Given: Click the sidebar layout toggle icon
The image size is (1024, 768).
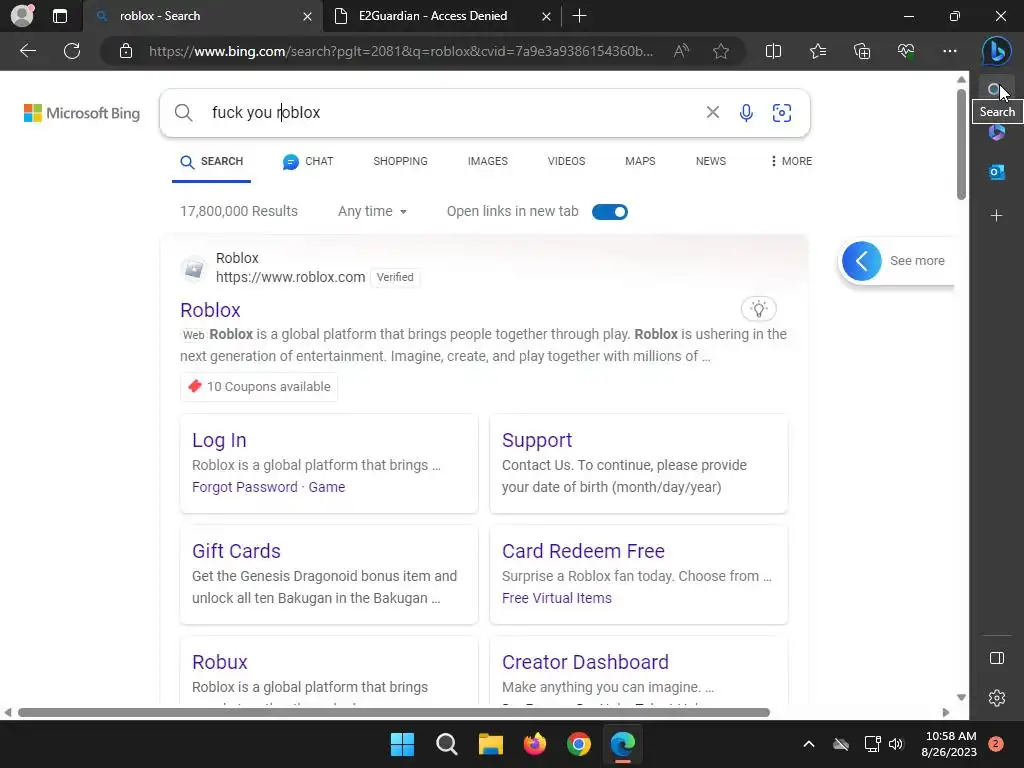Looking at the screenshot, I should point(997,658).
